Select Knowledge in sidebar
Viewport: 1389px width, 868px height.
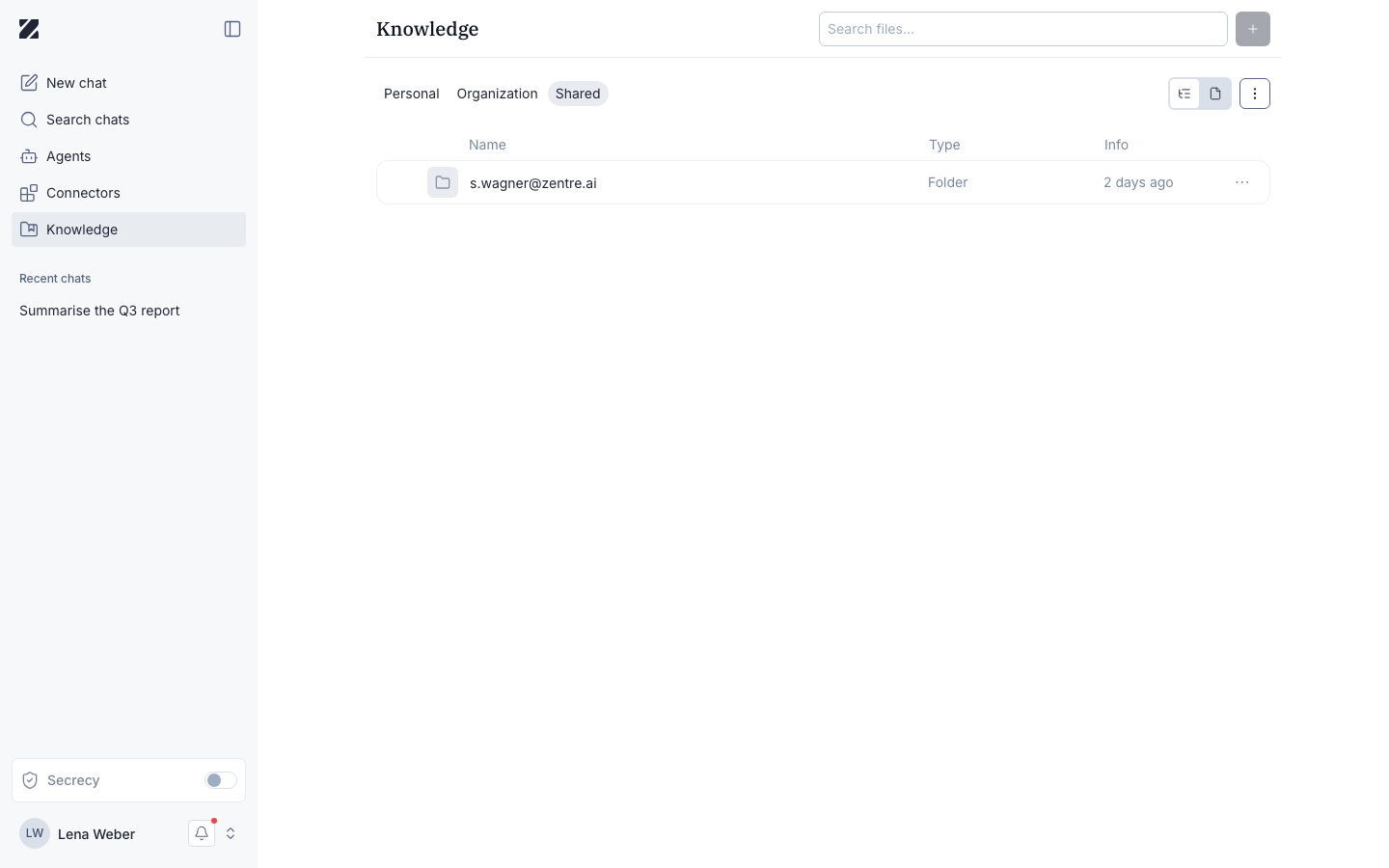[128, 230]
